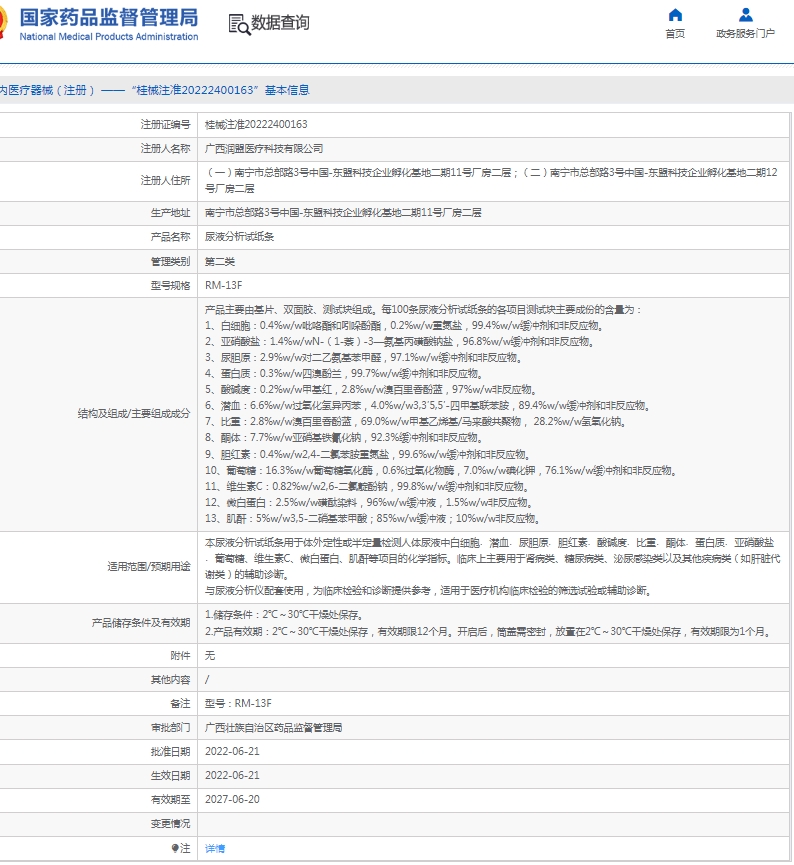Screen dimensions: 794x865
Task: Select registrant name 广西润盟医疗科技有限公司
Action: click(x=264, y=148)
